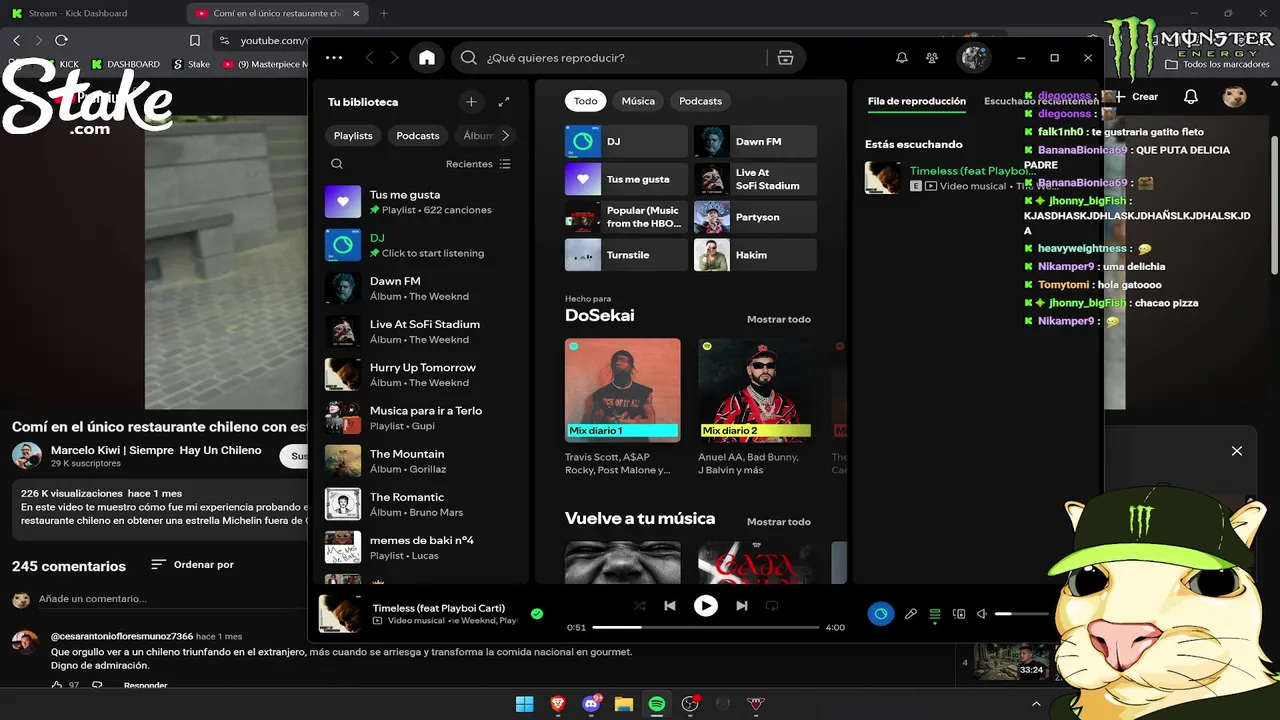
Task: Expand Tu biblioteca to full view
Action: pyautogui.click(x=504, y=102)
